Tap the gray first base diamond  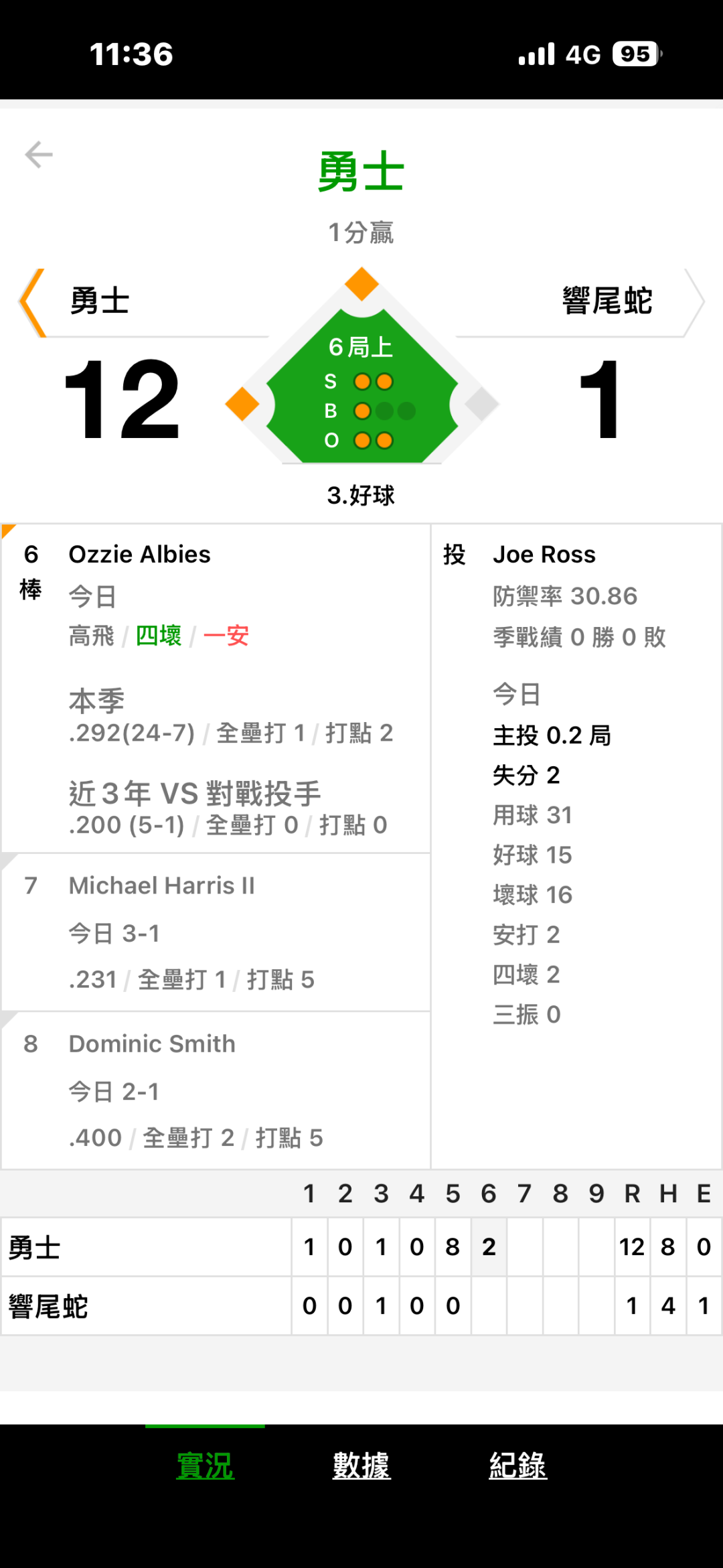click(481, 404)
